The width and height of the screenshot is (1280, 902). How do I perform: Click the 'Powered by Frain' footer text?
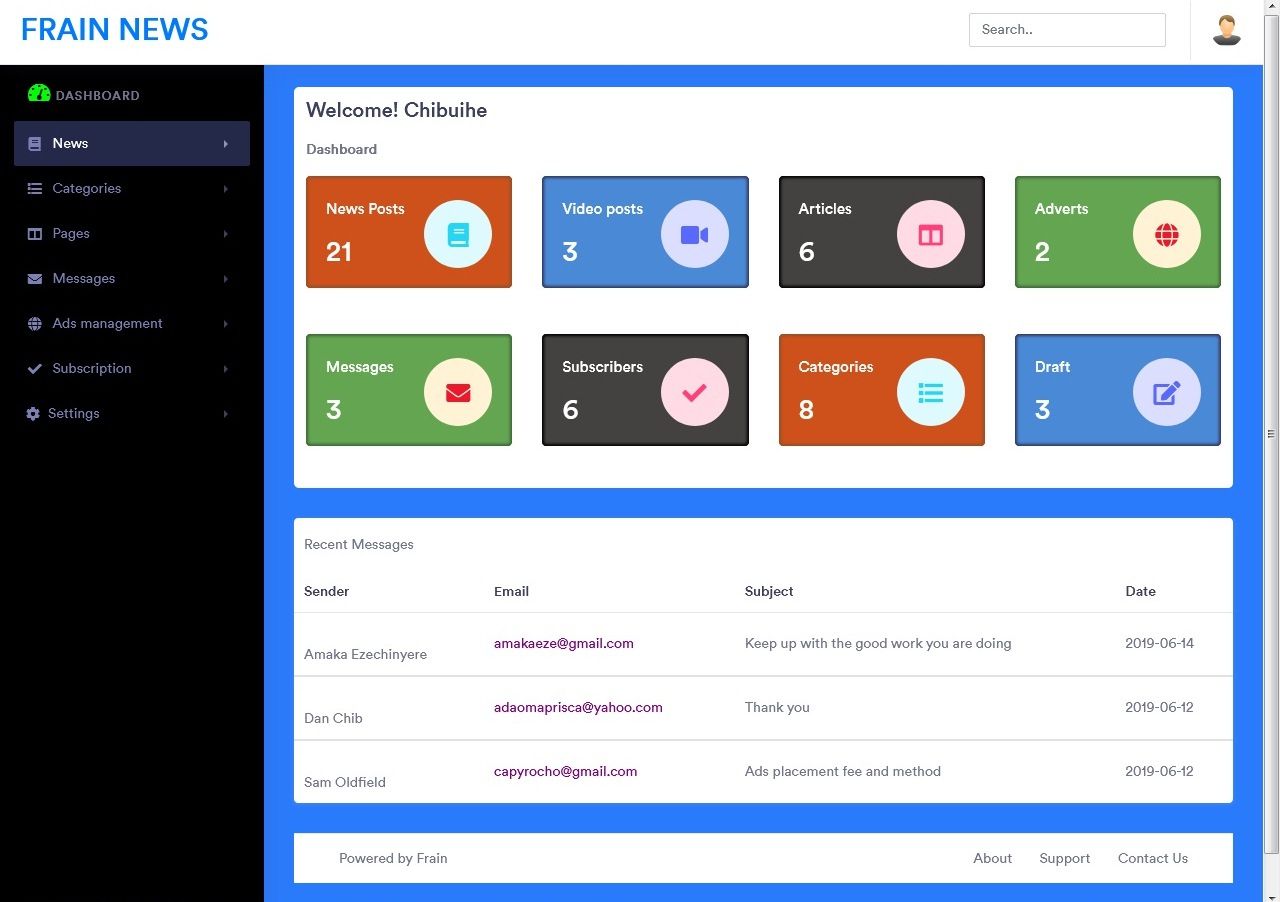[x=393, y=858]
